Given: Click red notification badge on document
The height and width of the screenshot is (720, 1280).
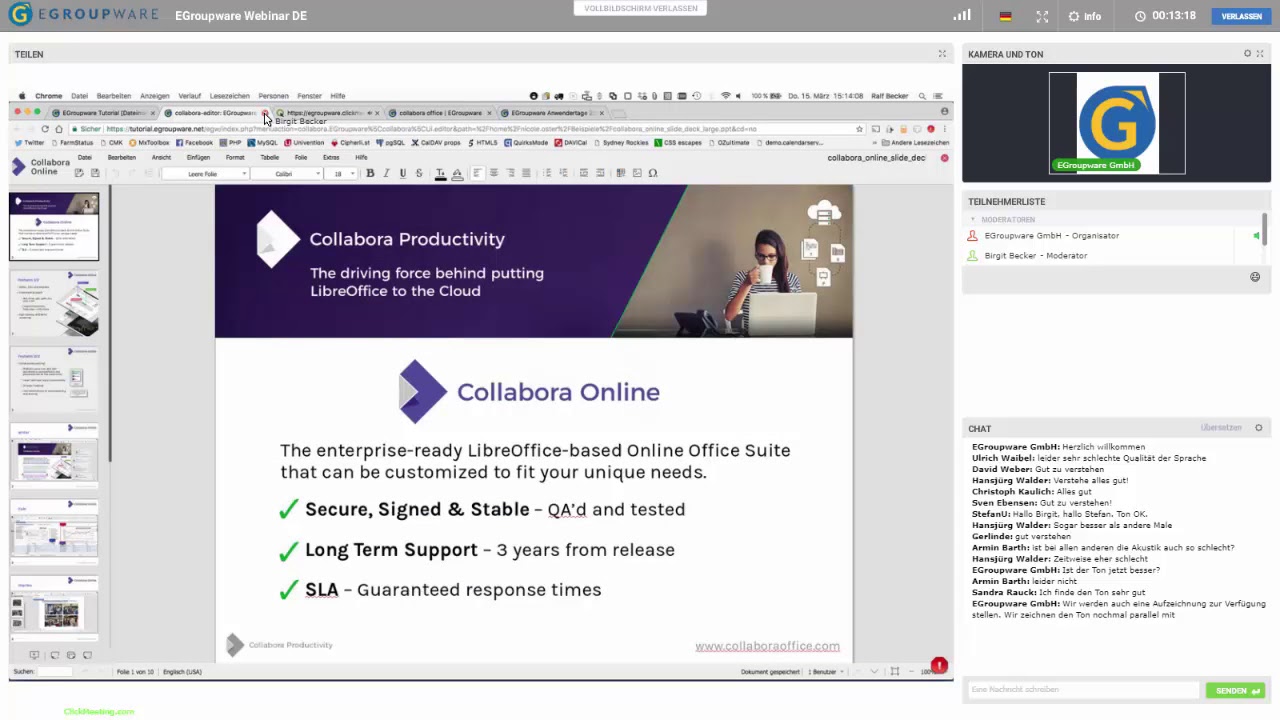Looking at the screenshot, I should coord(939,665).
